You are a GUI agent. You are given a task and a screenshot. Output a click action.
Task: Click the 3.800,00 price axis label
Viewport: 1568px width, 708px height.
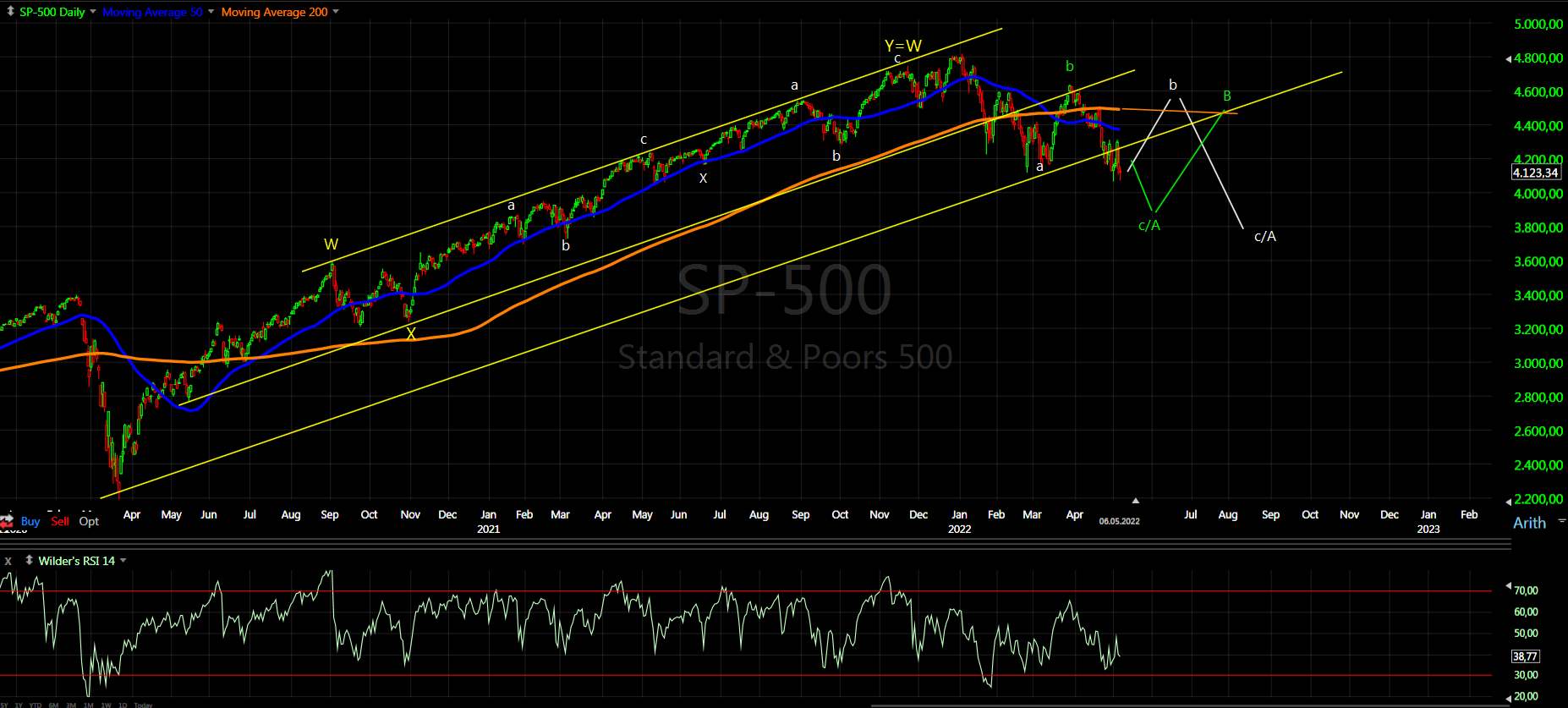1538,228
